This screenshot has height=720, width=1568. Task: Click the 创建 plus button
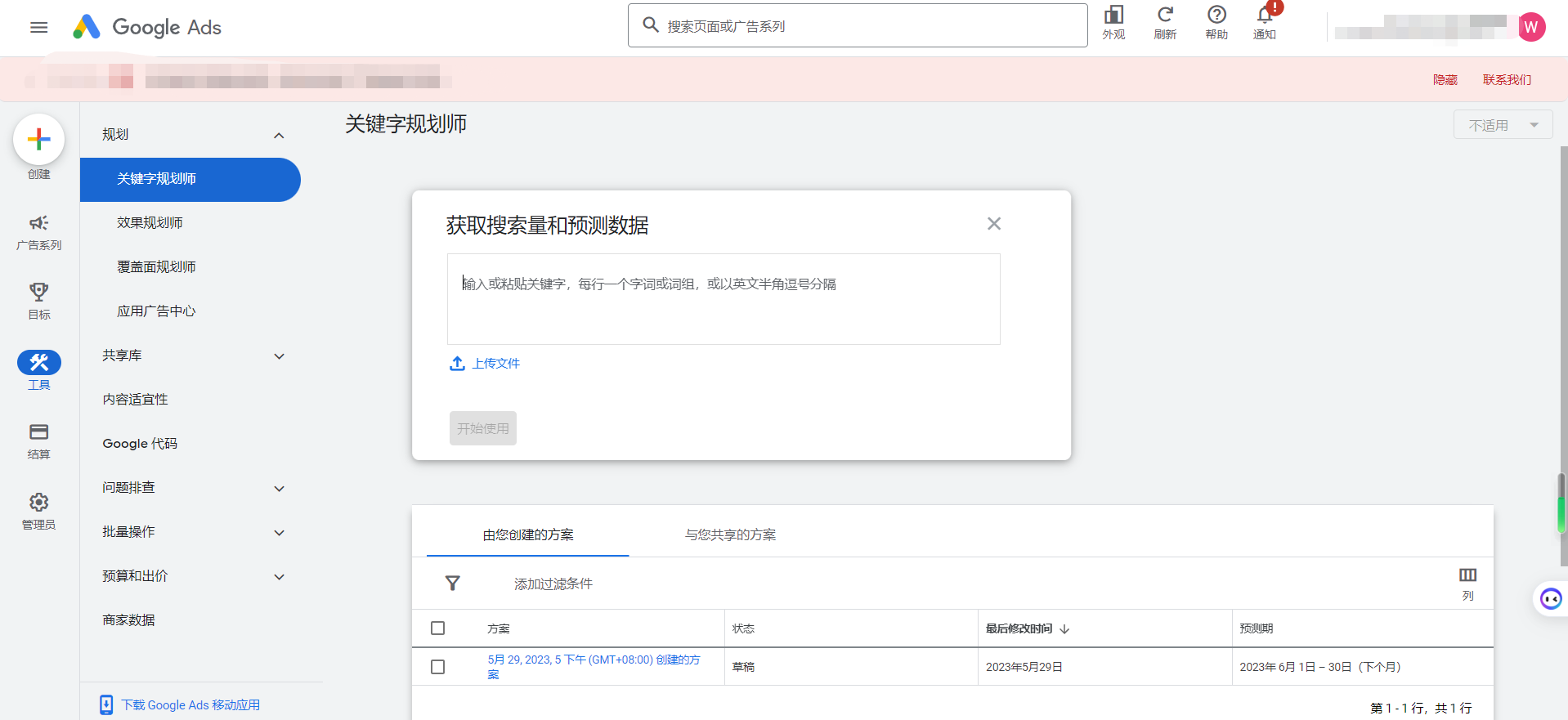tap(38, 140)
